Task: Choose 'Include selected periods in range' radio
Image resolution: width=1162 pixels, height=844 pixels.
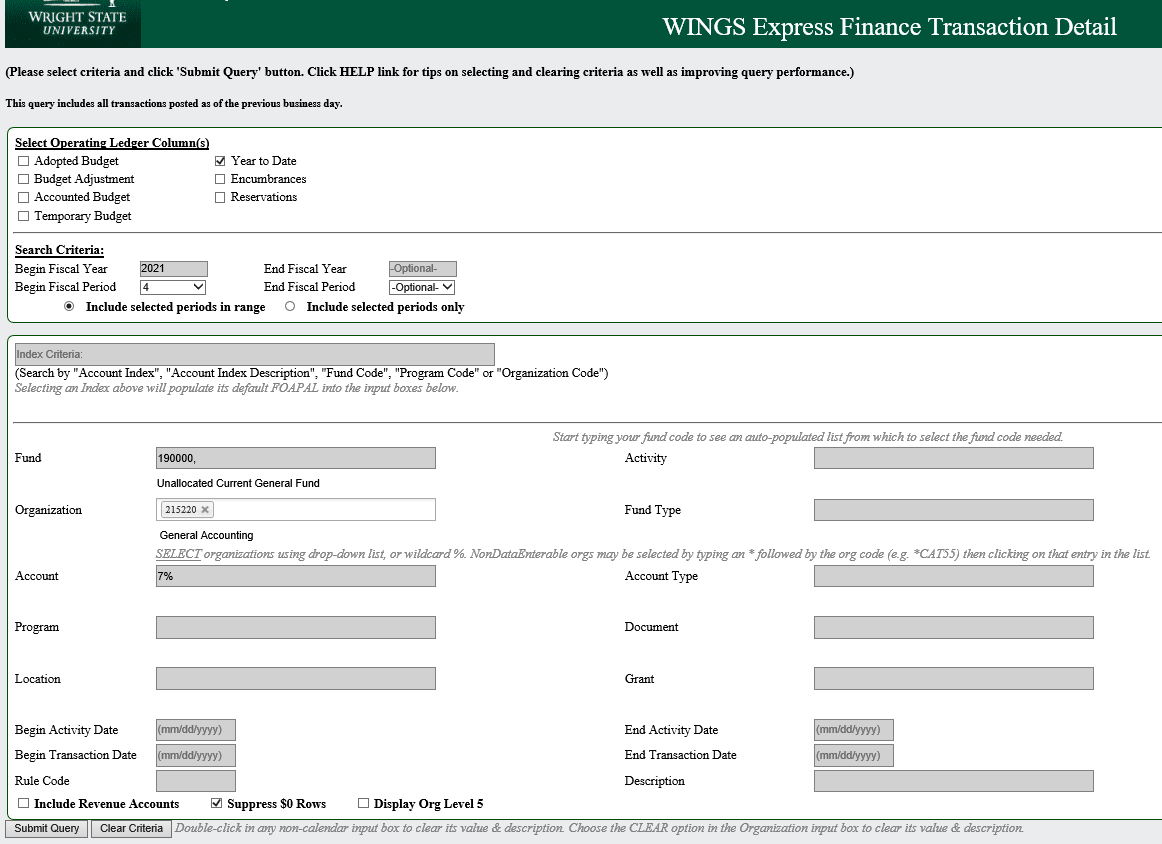Action: (69, 307)
